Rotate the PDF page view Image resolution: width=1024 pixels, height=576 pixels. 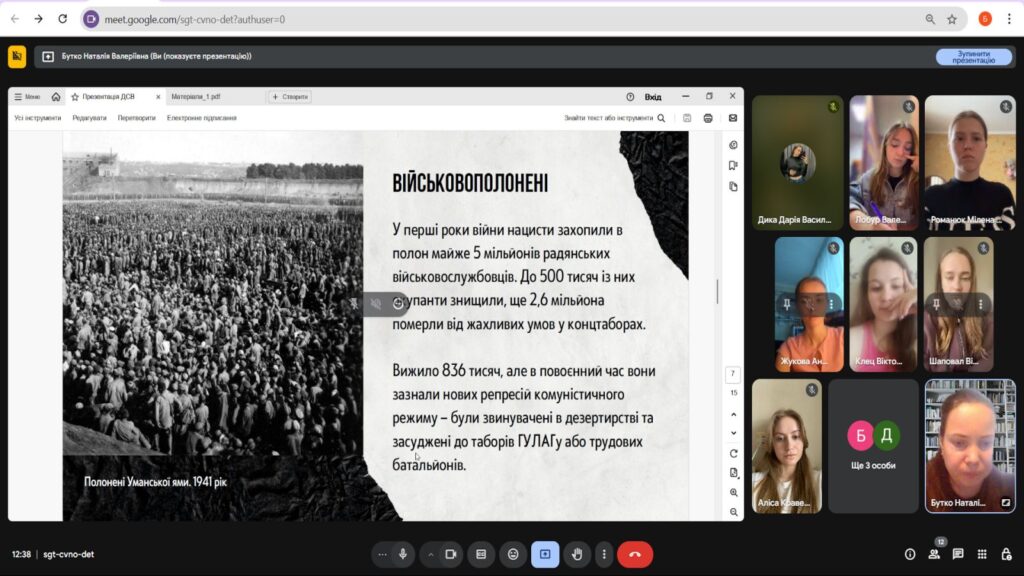pyautogui.click(x=733, y=453)
